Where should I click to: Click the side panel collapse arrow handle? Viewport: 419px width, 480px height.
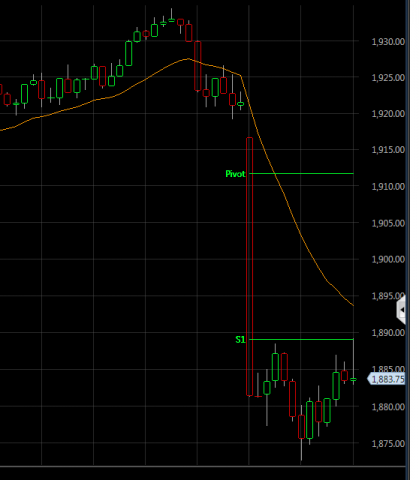click(401, 310)
